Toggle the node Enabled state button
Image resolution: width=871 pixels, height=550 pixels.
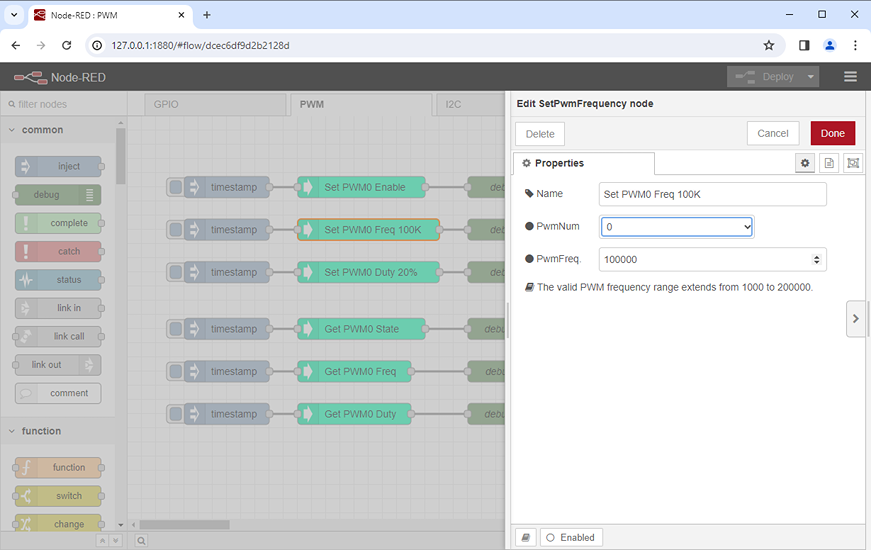pos(571,537)
